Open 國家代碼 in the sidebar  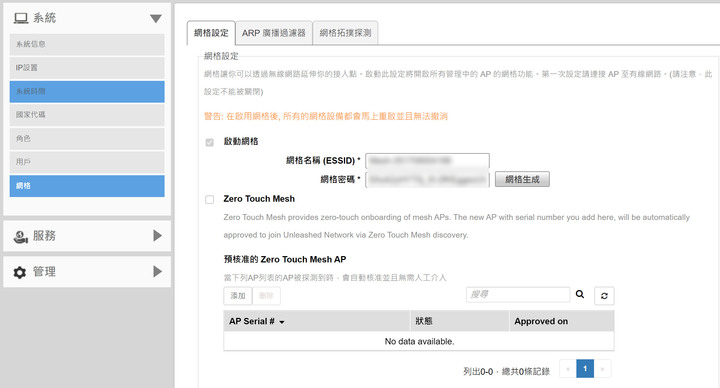click(x=87, y=115)
